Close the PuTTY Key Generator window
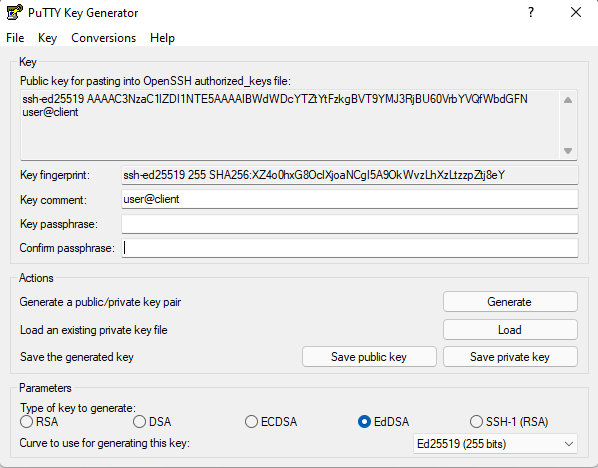The width and height of the screenshot is (598, 468). [x=576, y=13]
